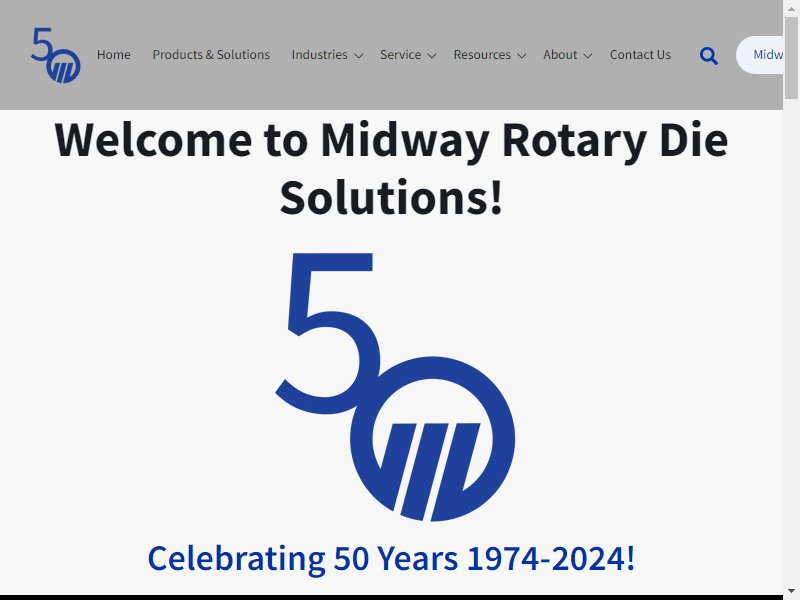Screen dimensions: 800x600
Task: Go to the Home page
Action: [114, 55]
